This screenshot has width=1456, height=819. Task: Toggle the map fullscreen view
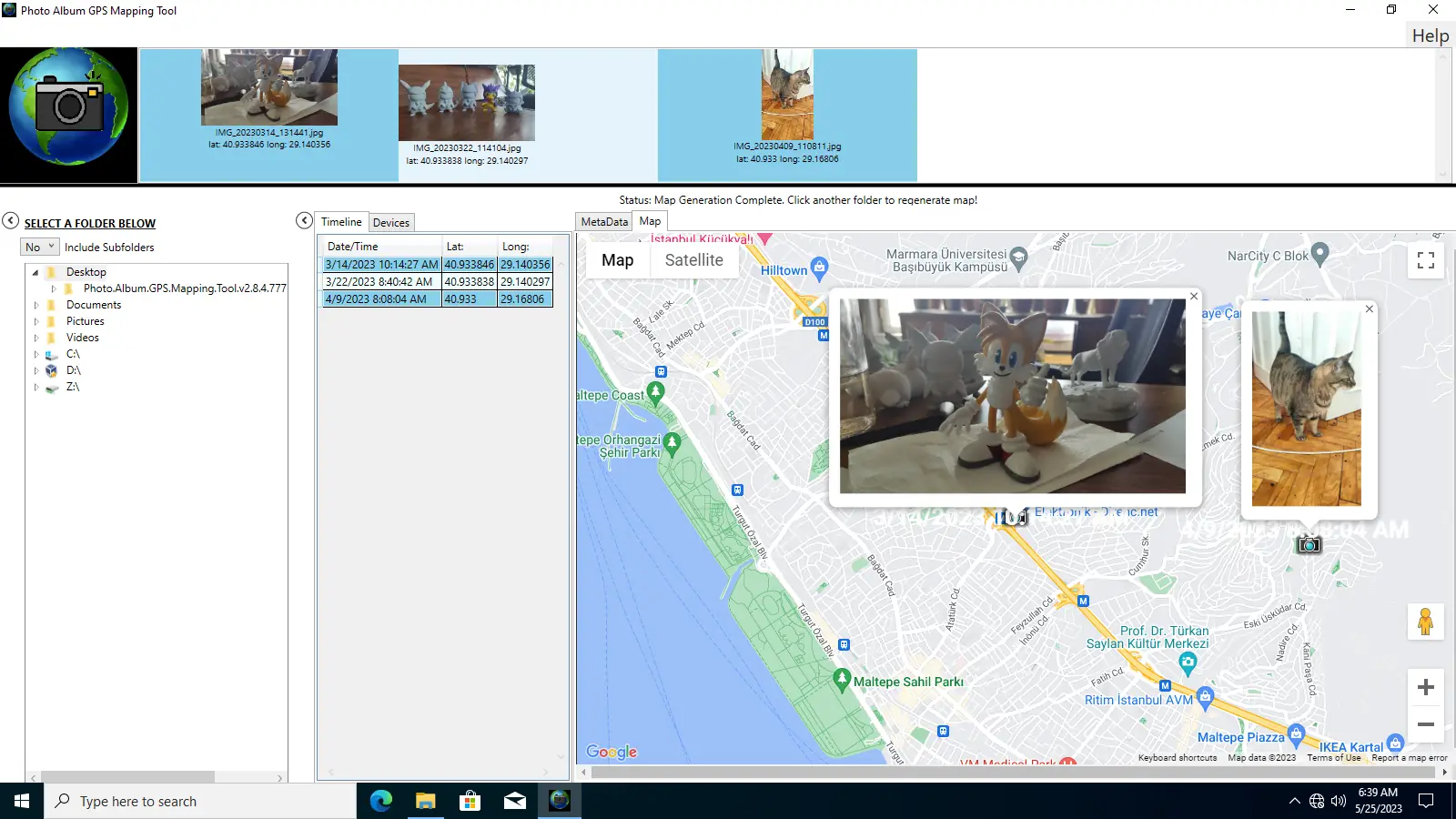(x=1426, y=261)
